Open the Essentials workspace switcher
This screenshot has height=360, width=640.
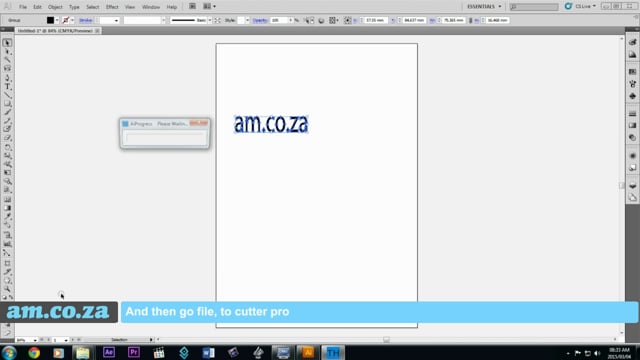[x=484, y=7]
